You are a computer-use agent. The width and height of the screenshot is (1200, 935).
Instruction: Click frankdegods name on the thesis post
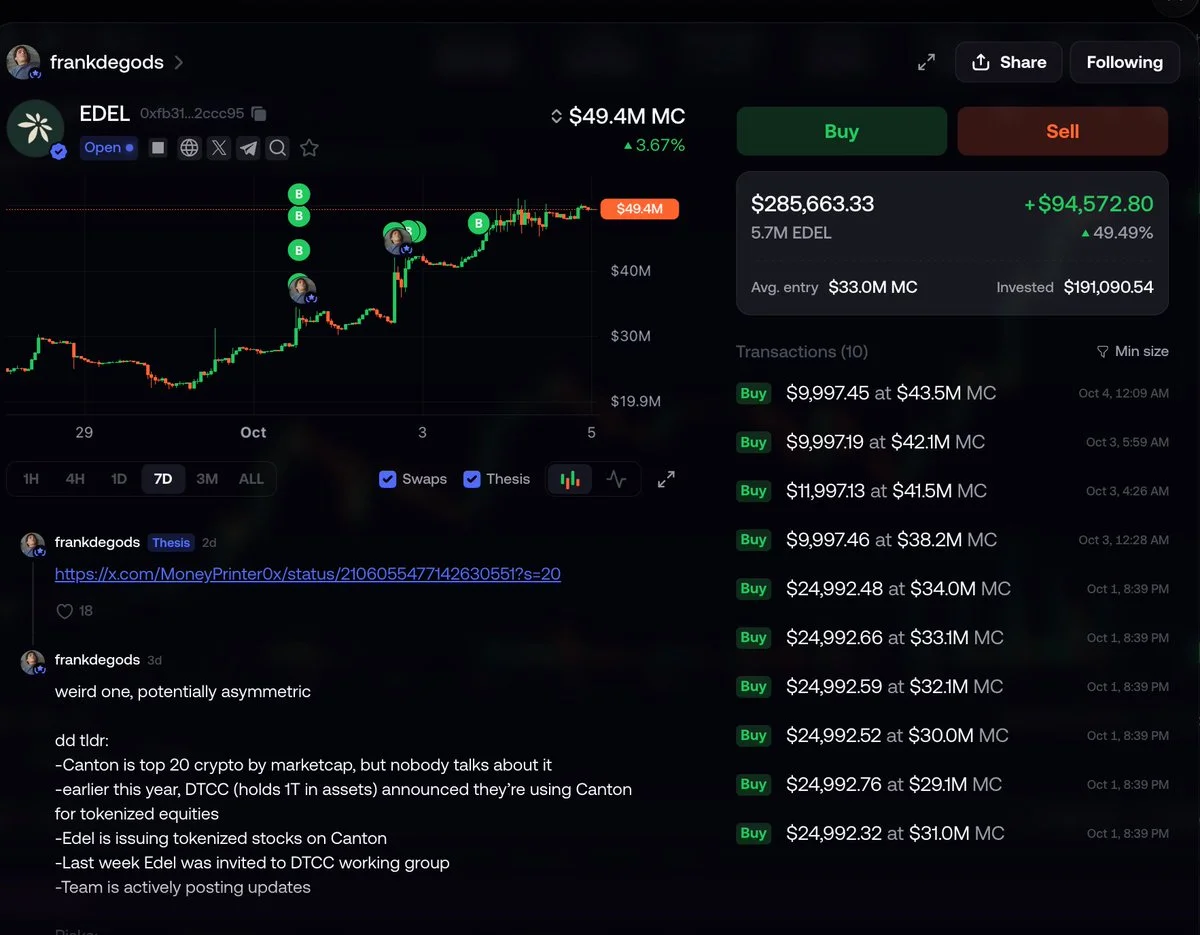(97, 542)
